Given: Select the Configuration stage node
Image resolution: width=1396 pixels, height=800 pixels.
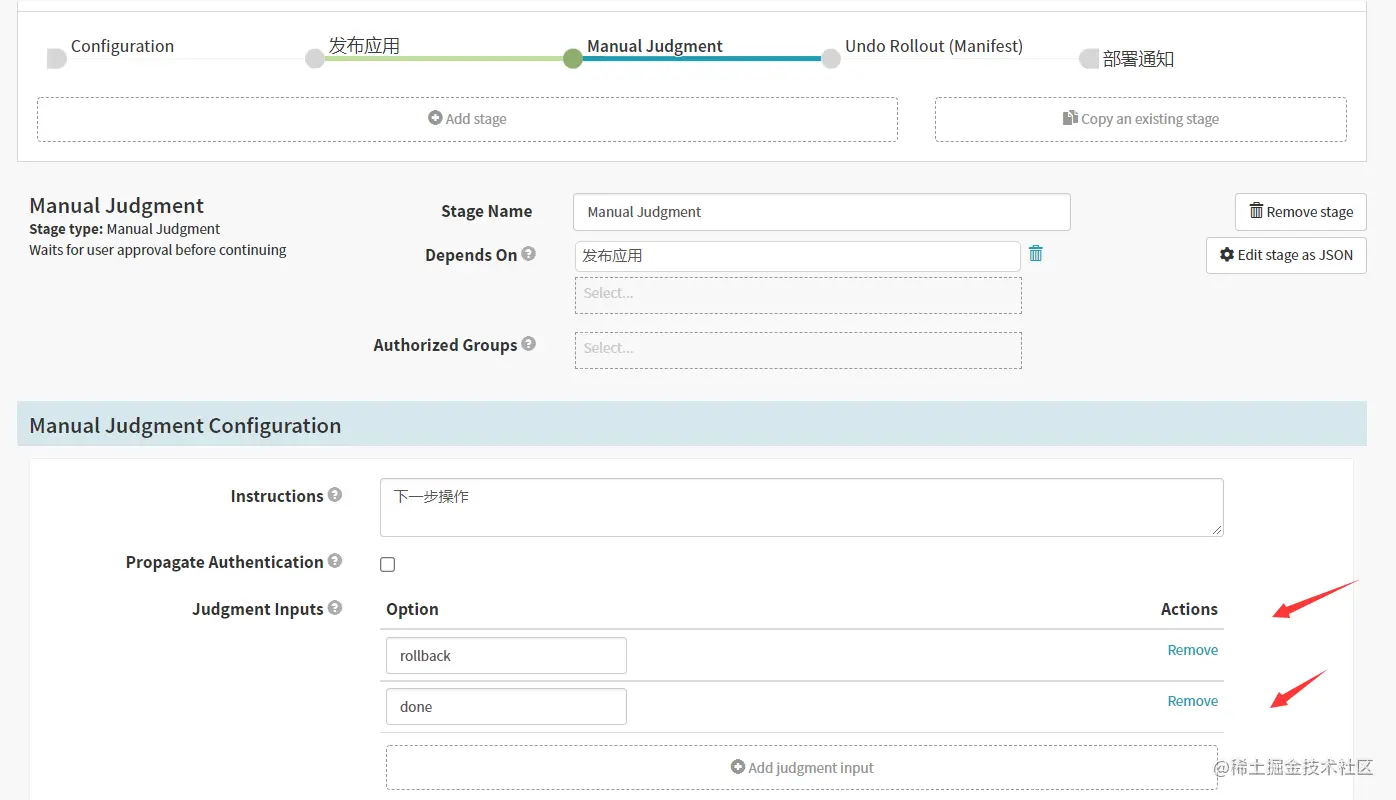Looking at the screenshot, I should [57, 59].
